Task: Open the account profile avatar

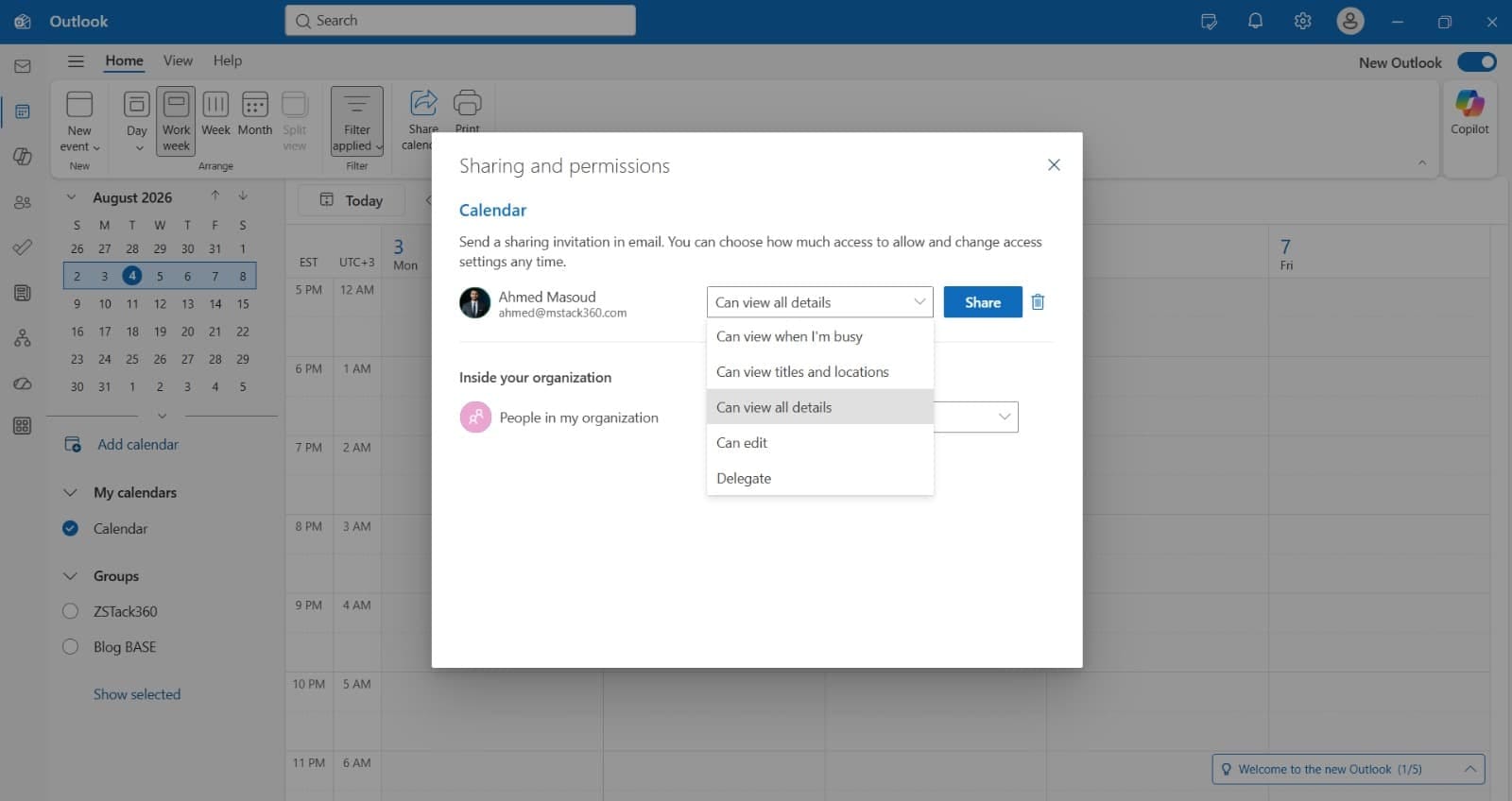Action: 1350,21
